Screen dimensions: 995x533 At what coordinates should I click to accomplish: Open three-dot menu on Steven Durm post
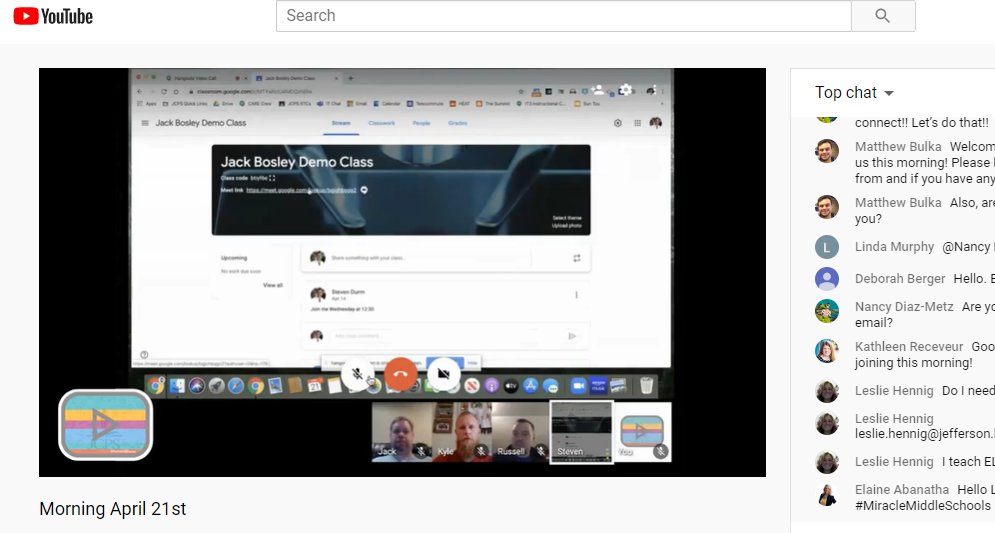click(576, 295)
